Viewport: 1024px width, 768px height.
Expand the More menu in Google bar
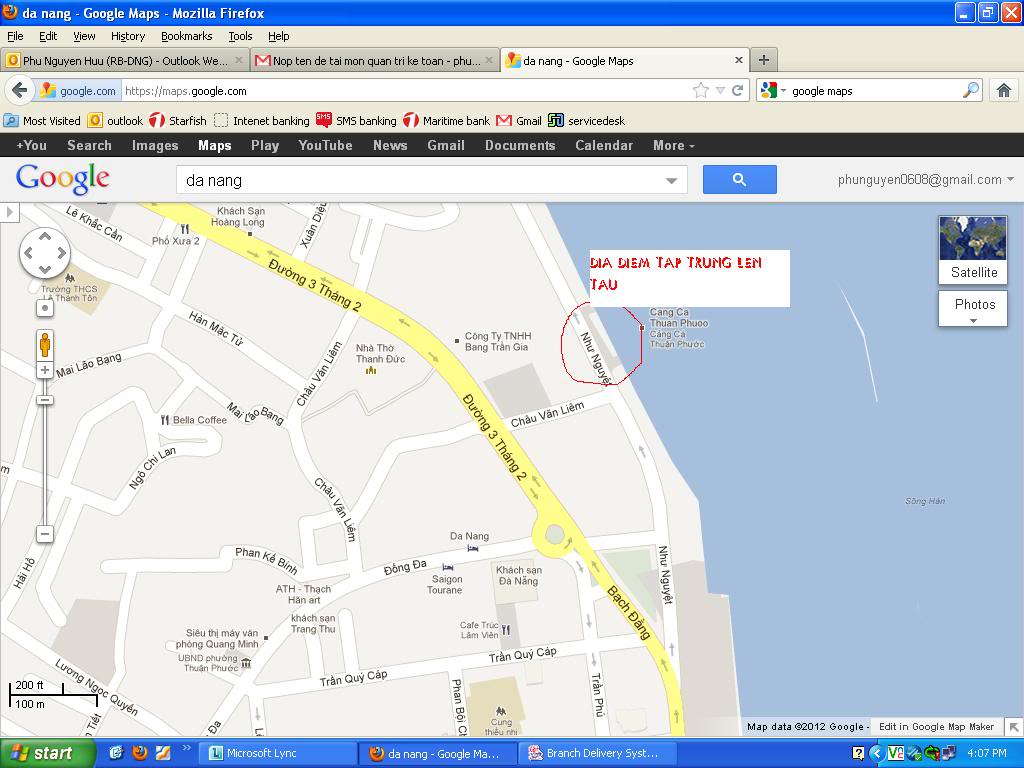pyautogui.click(x=673, y=145)
